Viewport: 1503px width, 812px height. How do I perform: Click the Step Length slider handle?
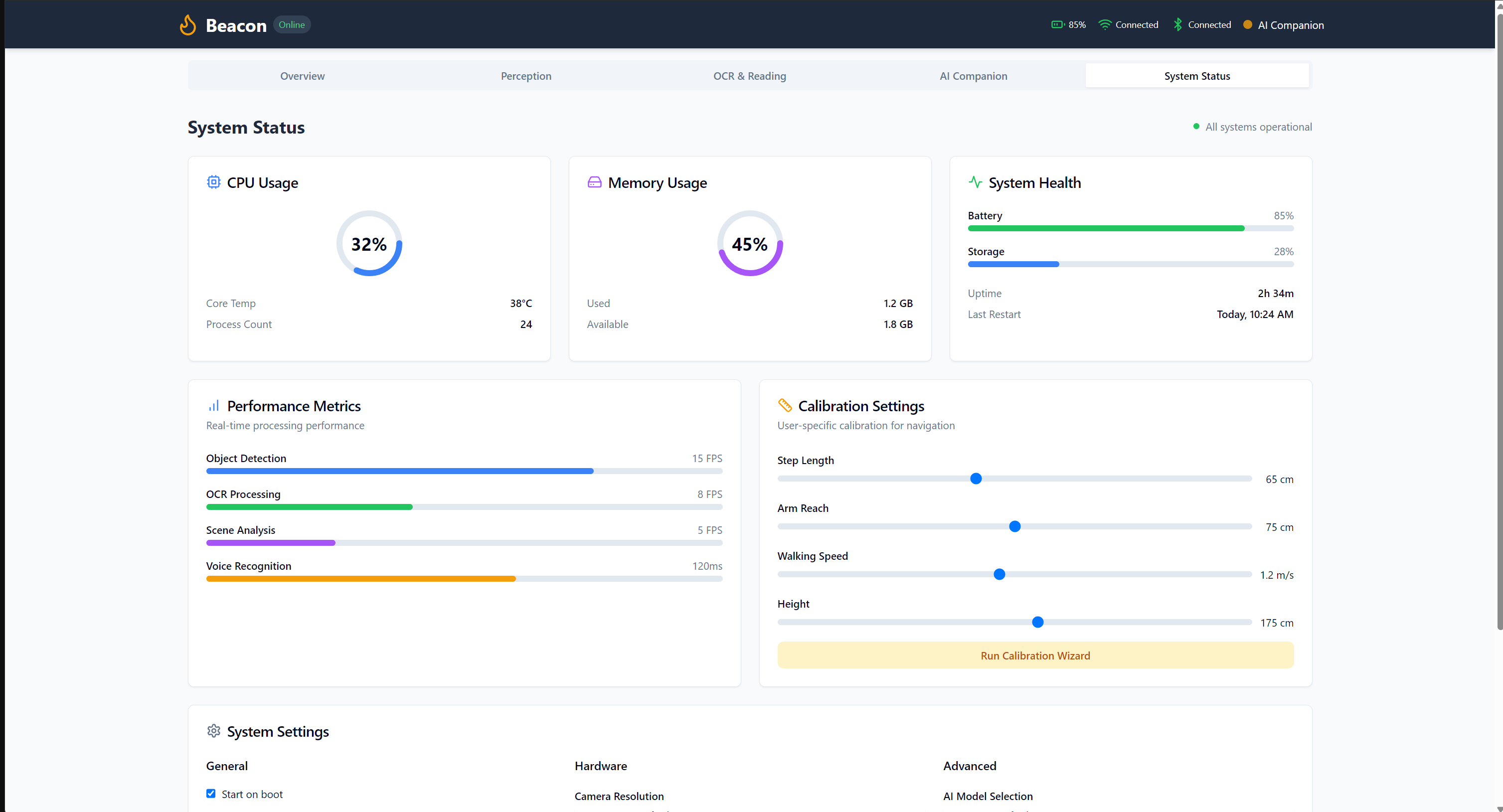tap(976, 479)
